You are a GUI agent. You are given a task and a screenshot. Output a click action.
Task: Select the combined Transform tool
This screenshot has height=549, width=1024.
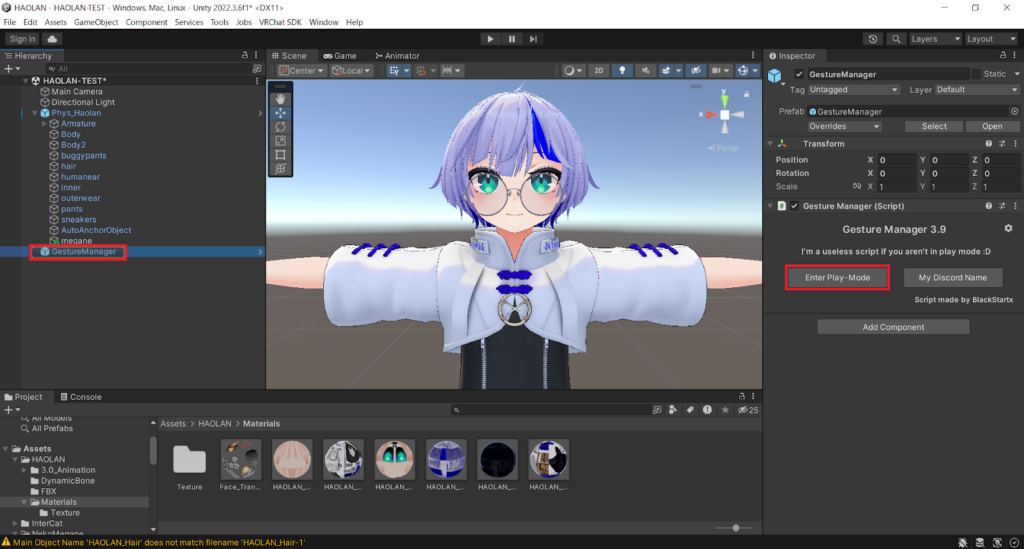click(x=280, y=168)
